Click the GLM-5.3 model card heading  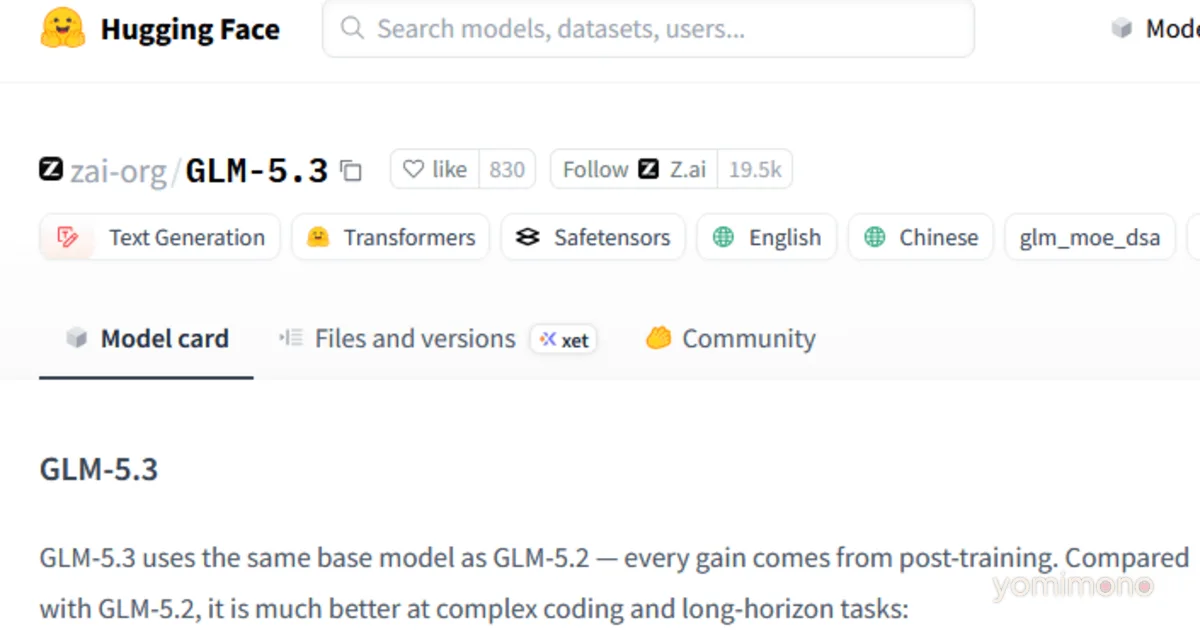pyautogui.click(x=99, y=469)
